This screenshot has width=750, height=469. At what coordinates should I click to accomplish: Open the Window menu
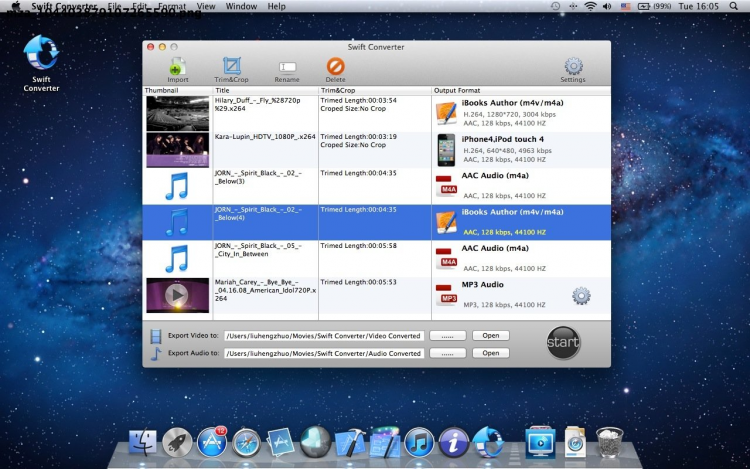241,6
